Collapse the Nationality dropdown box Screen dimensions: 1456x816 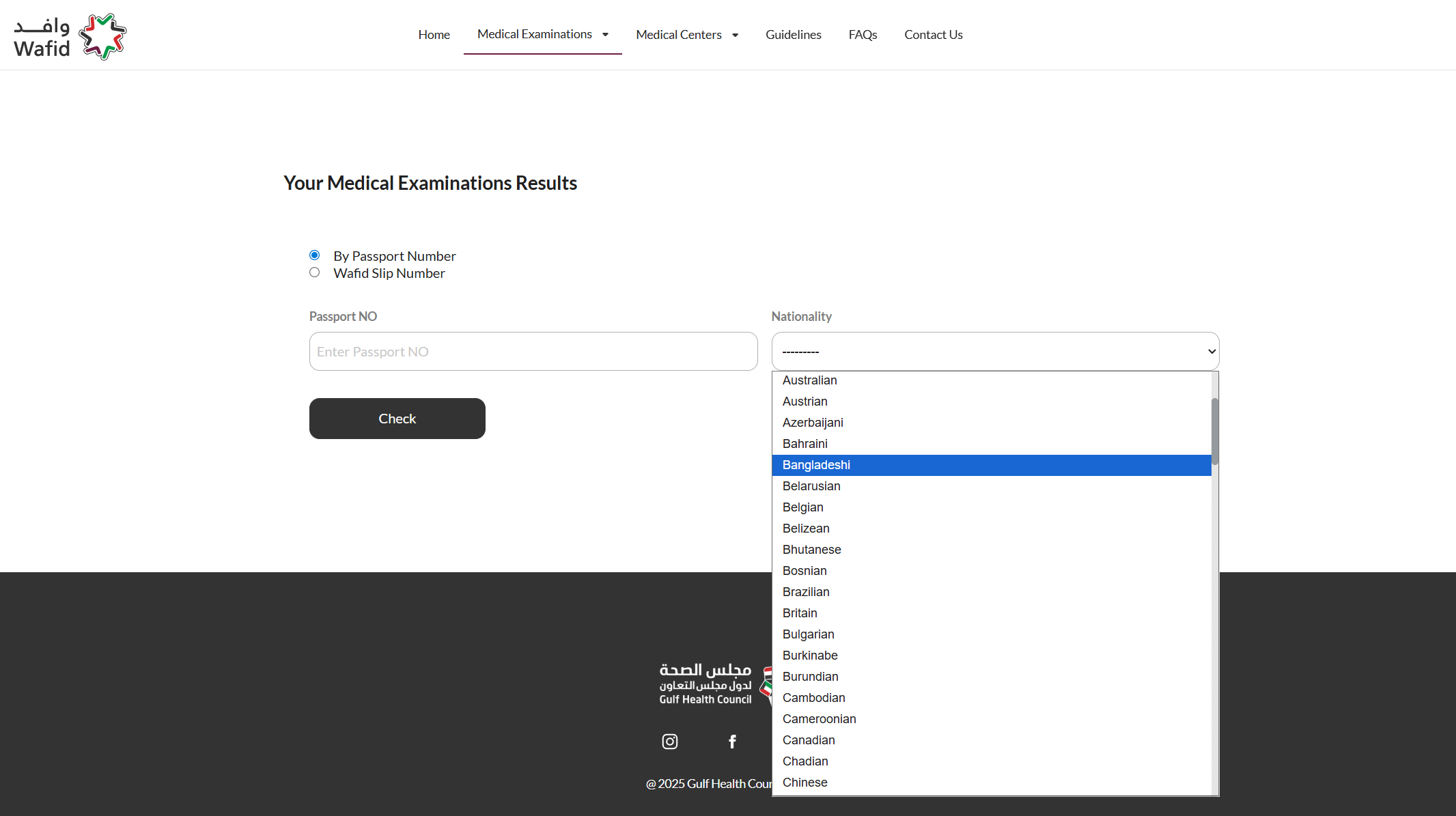coord(994,352)
